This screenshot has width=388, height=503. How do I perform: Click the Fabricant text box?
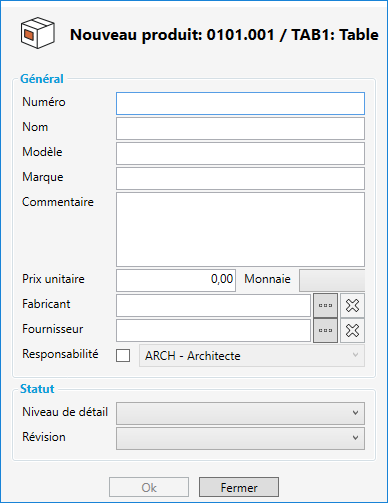tap(213, 305)
